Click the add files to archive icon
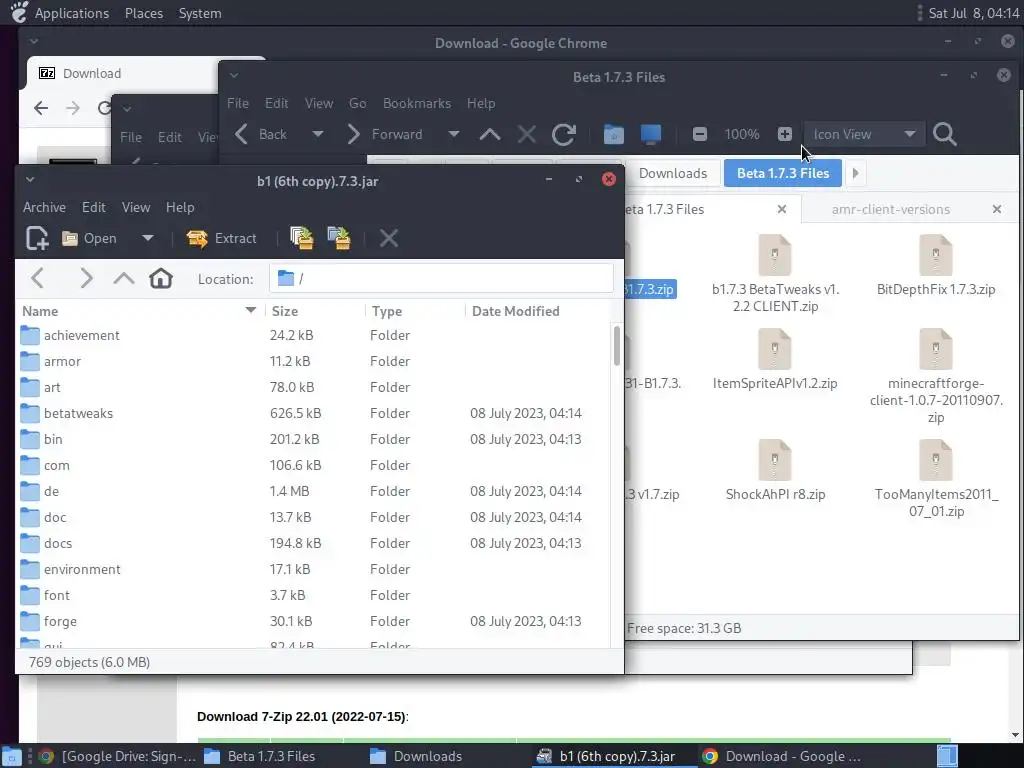This screenshot has width=1024, height=768. pos(302,238)
